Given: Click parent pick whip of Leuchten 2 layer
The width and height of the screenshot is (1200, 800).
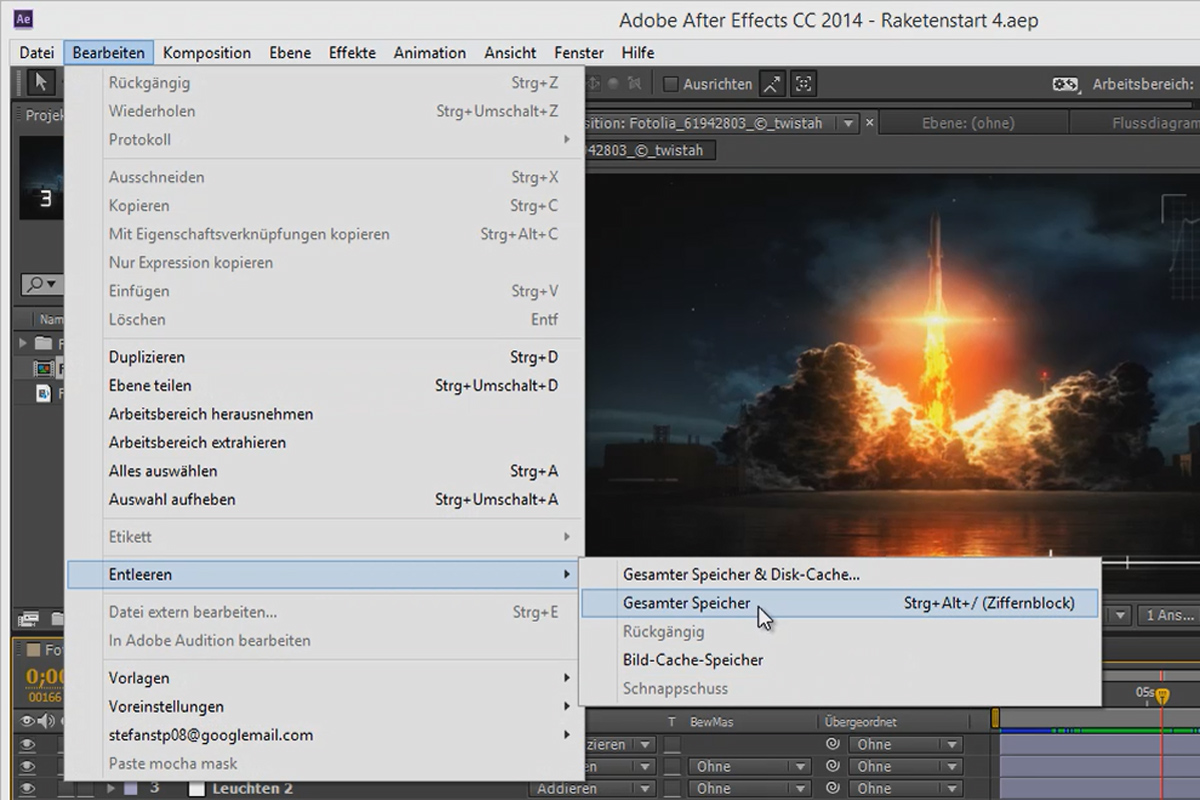Looking at the screenshot, I should point(831,789).
